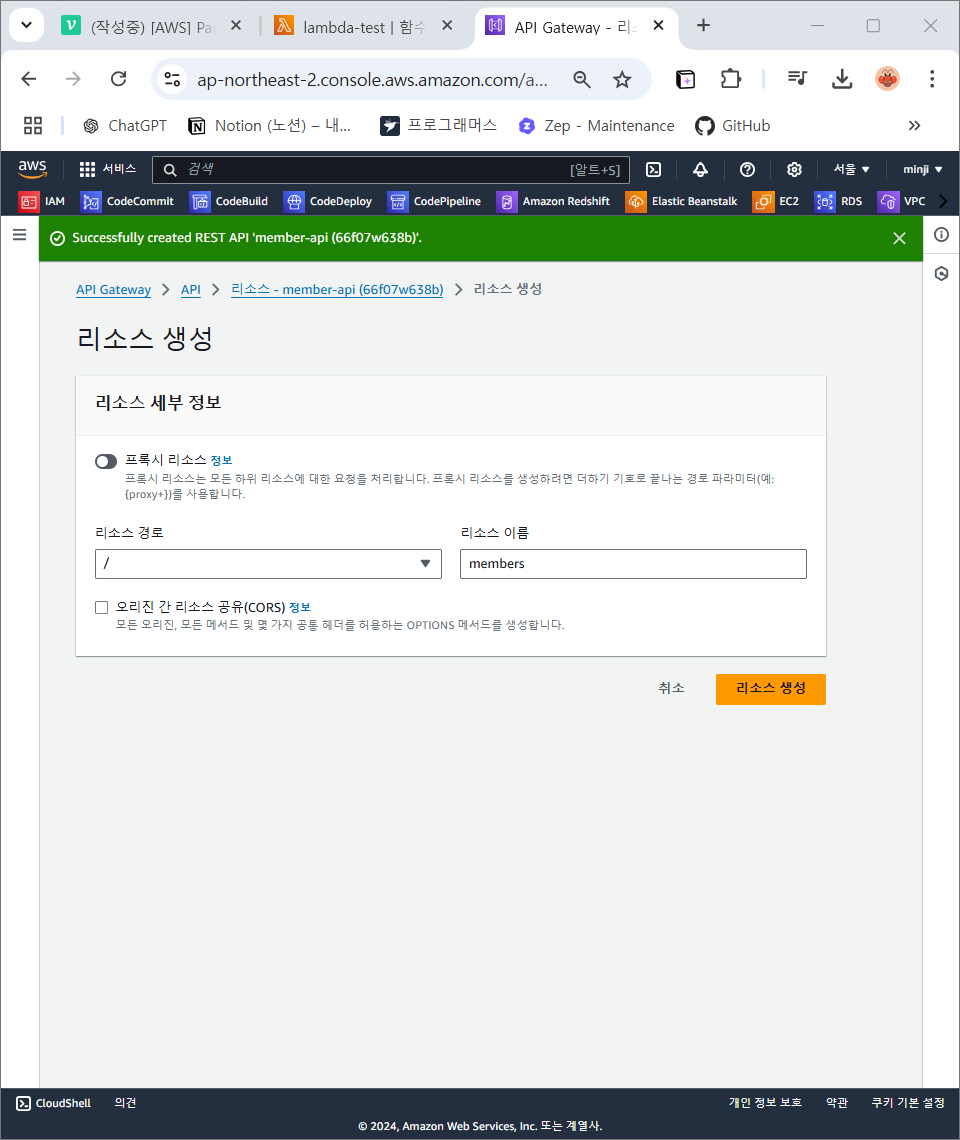The width and height of the screenshot is (960, 1140).
Task: Open the hexagon tools icon in right panel
Action: (942, 274)
